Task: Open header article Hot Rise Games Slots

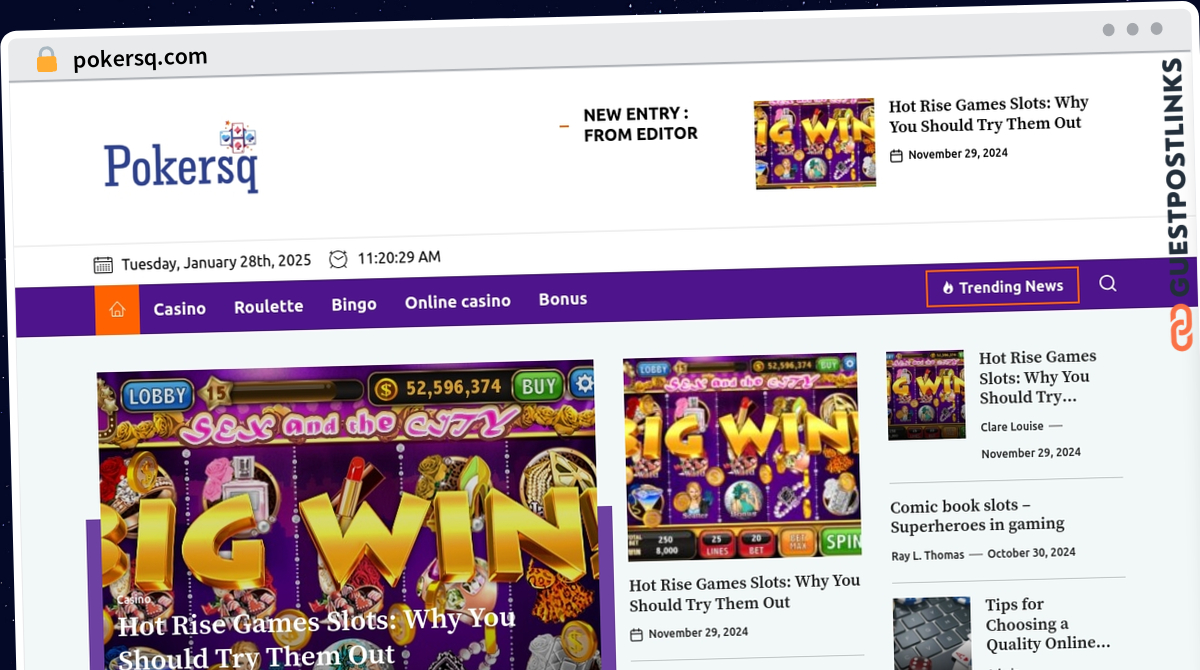Action: 988,114
